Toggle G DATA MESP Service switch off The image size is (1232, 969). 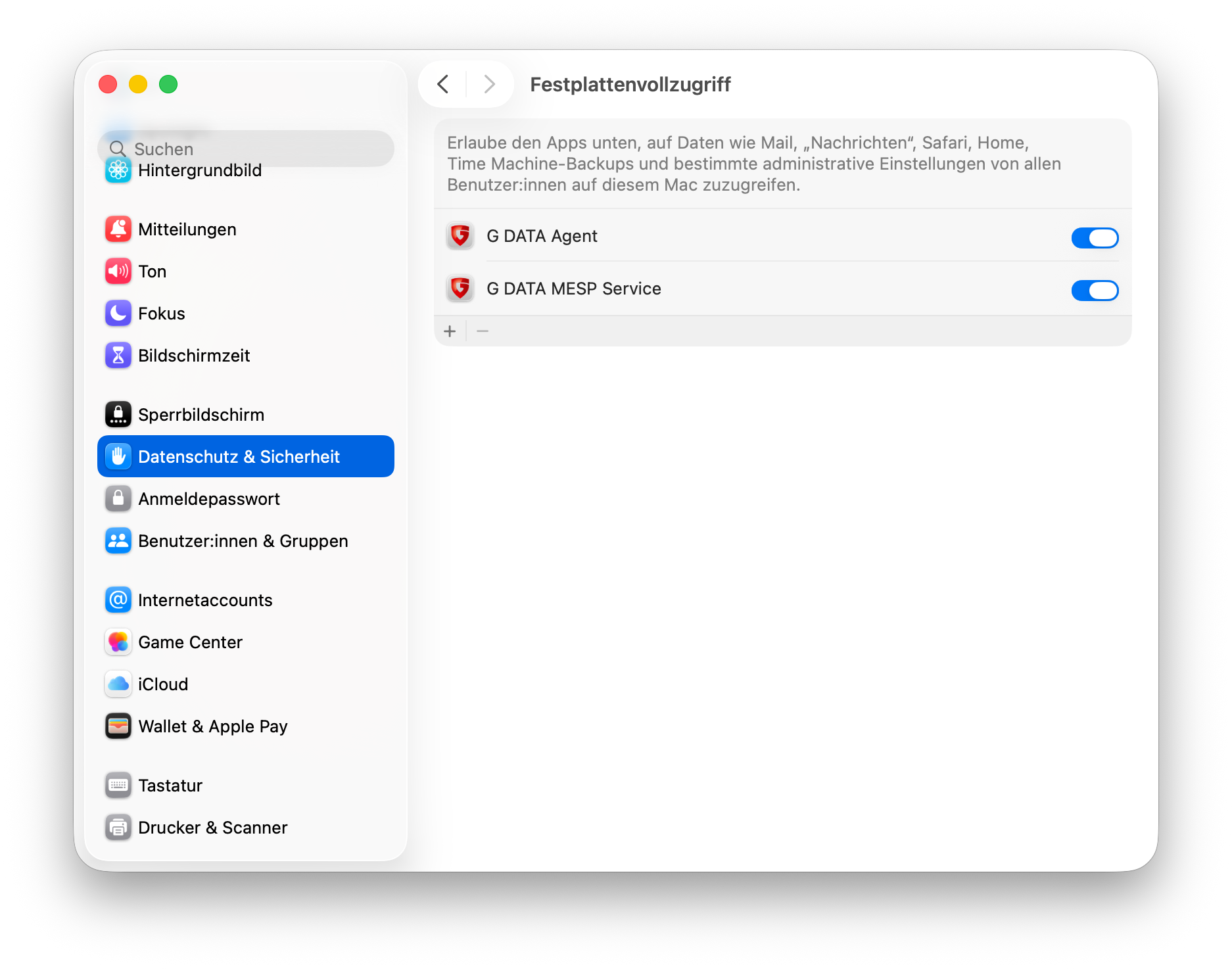click(x=1095, y=290)
